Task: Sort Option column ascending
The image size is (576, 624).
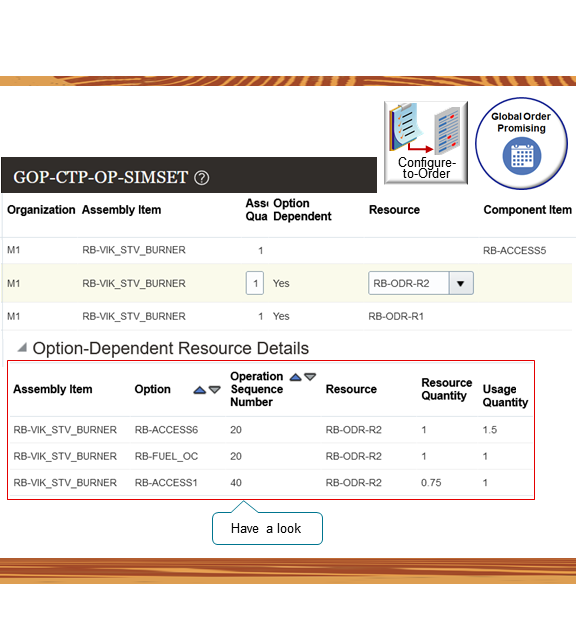Action: [x=199, y=390]
